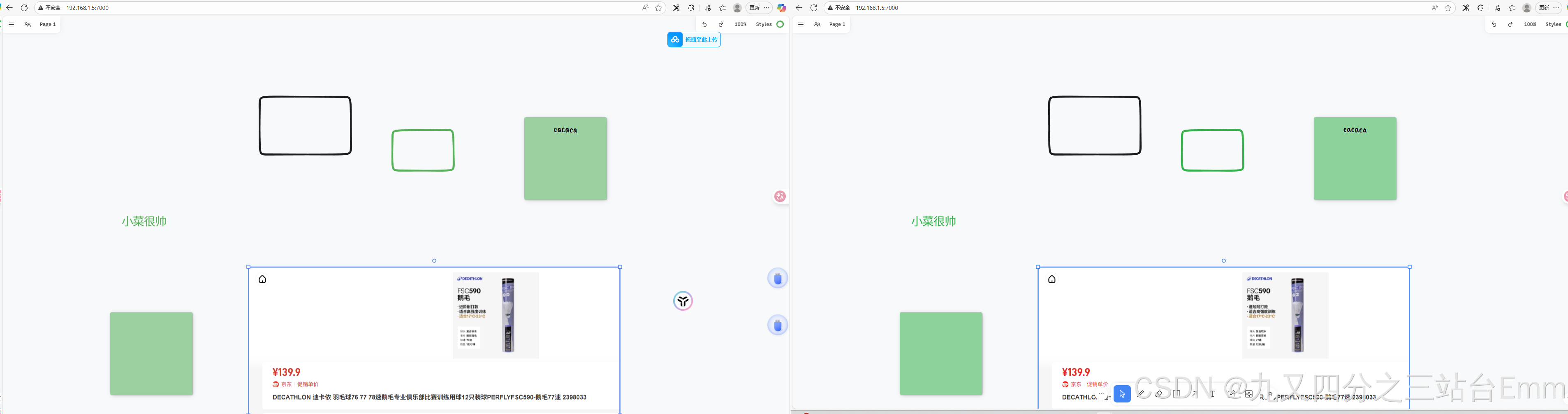
Task: Click the green color circle next to Styles
Action: pyautogui.click(x=780, y=24)
